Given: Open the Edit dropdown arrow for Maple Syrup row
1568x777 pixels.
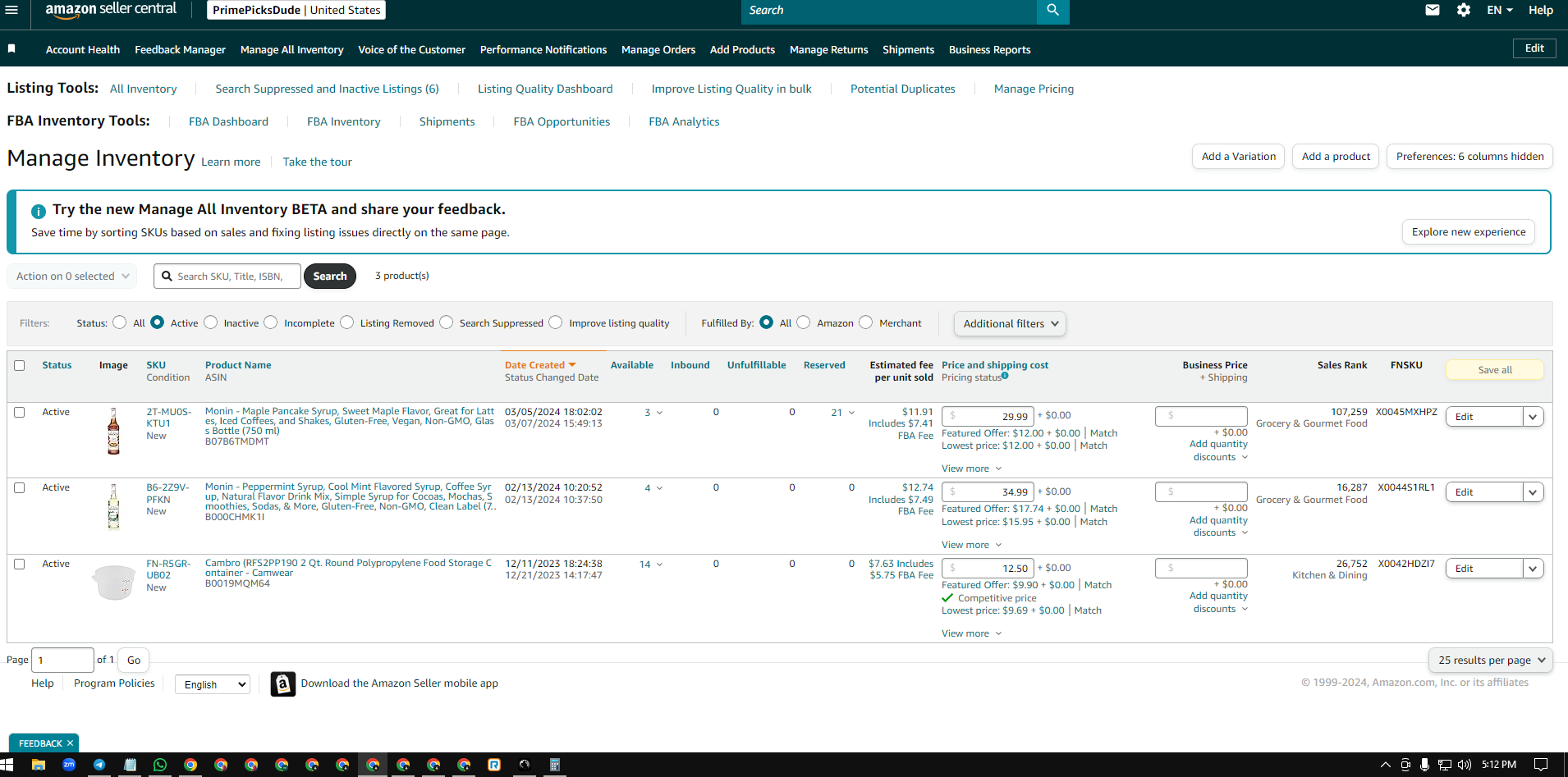Looking at the screenshot, I should coord(1533,417).
